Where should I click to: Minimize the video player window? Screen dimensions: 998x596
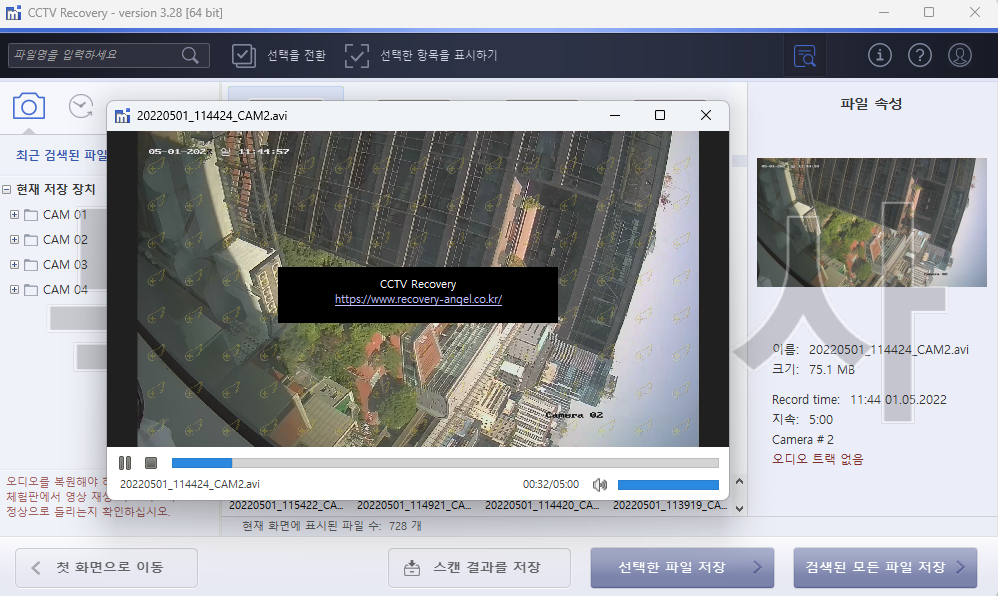615,115
